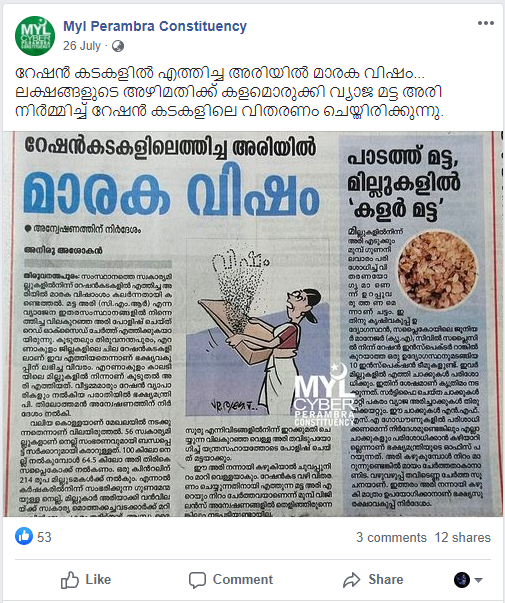
Task: View the 12 shares list
Action: 463,537
